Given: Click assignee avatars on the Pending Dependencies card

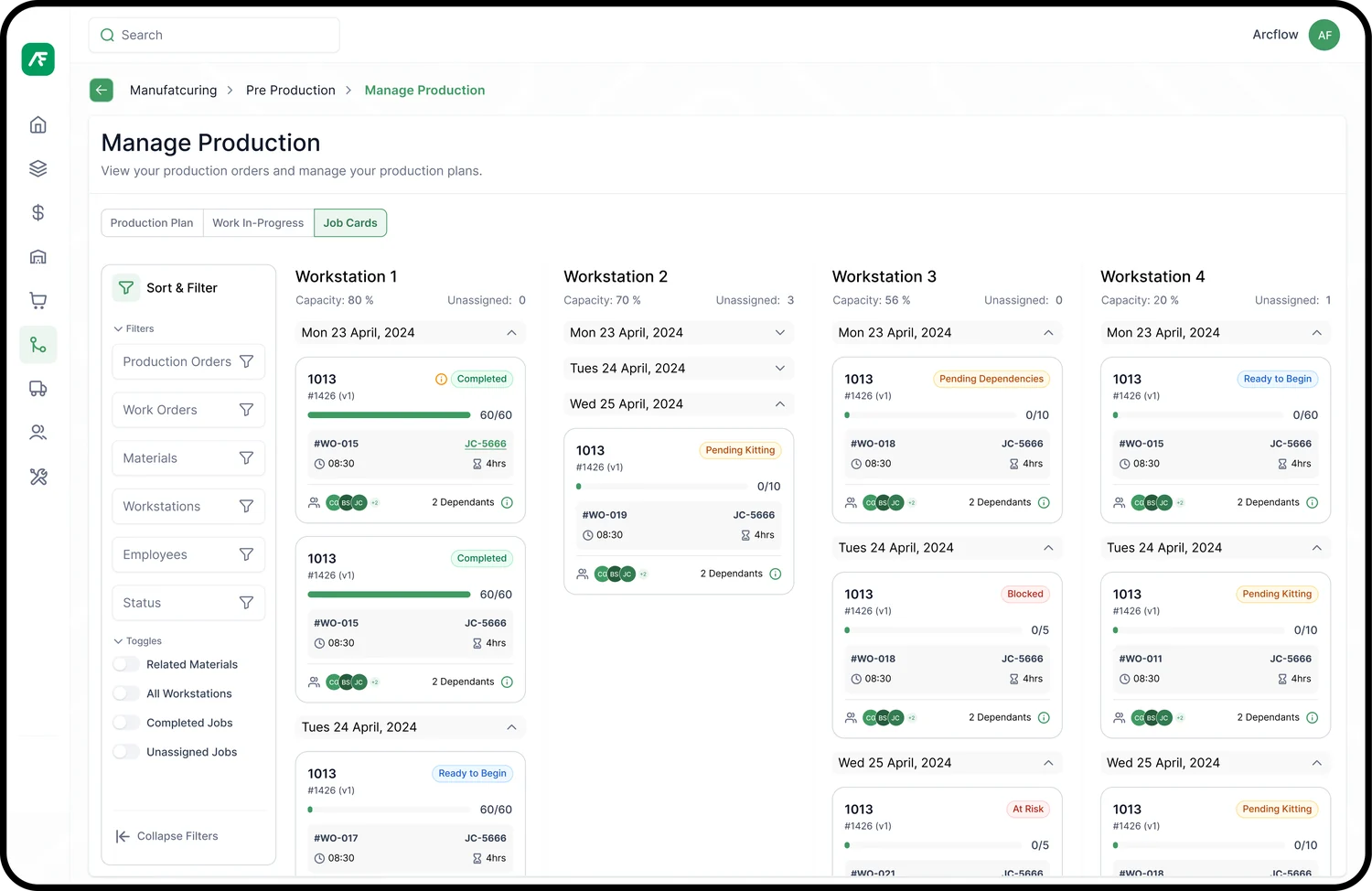Looking at the screenshot, I should click(x=884, y=502).
